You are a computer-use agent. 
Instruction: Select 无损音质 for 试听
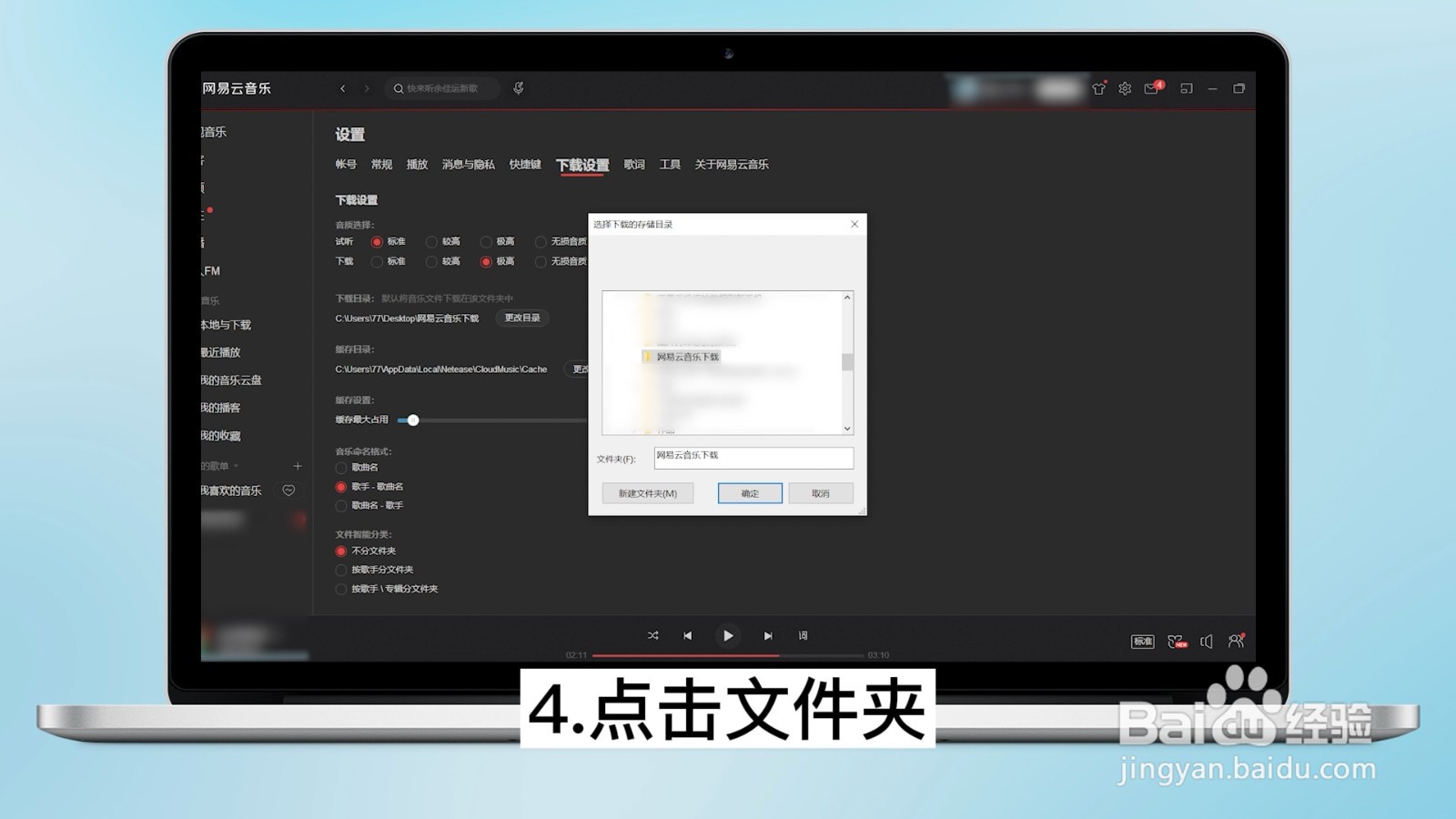click(541, 242)
